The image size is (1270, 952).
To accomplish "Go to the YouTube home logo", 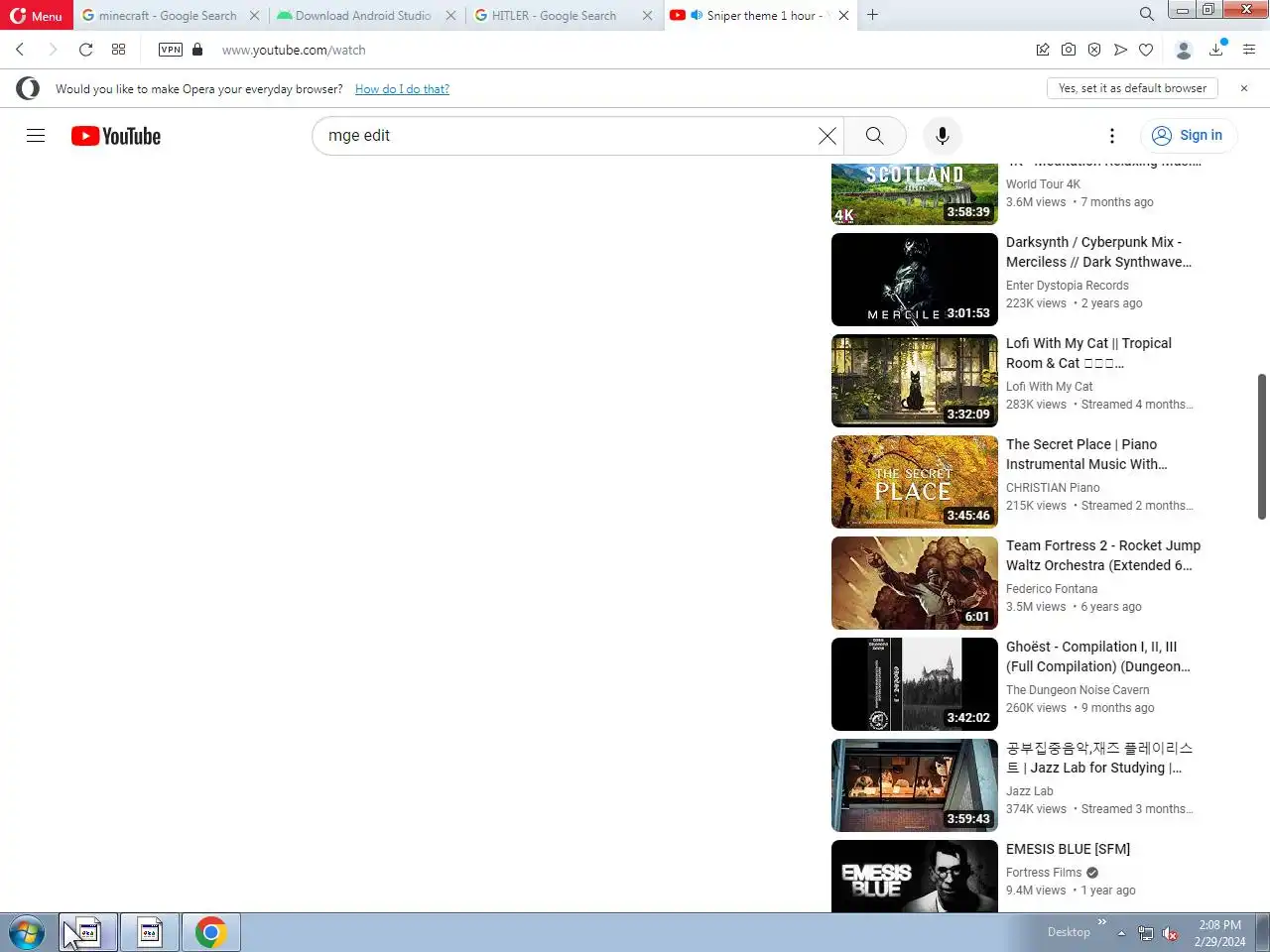I will coord(116,136).
